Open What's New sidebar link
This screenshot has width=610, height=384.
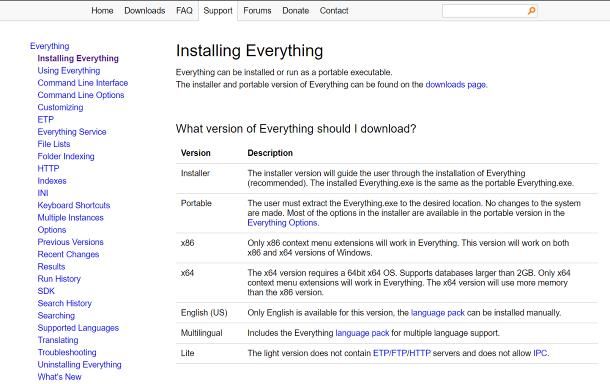(60, 377)
